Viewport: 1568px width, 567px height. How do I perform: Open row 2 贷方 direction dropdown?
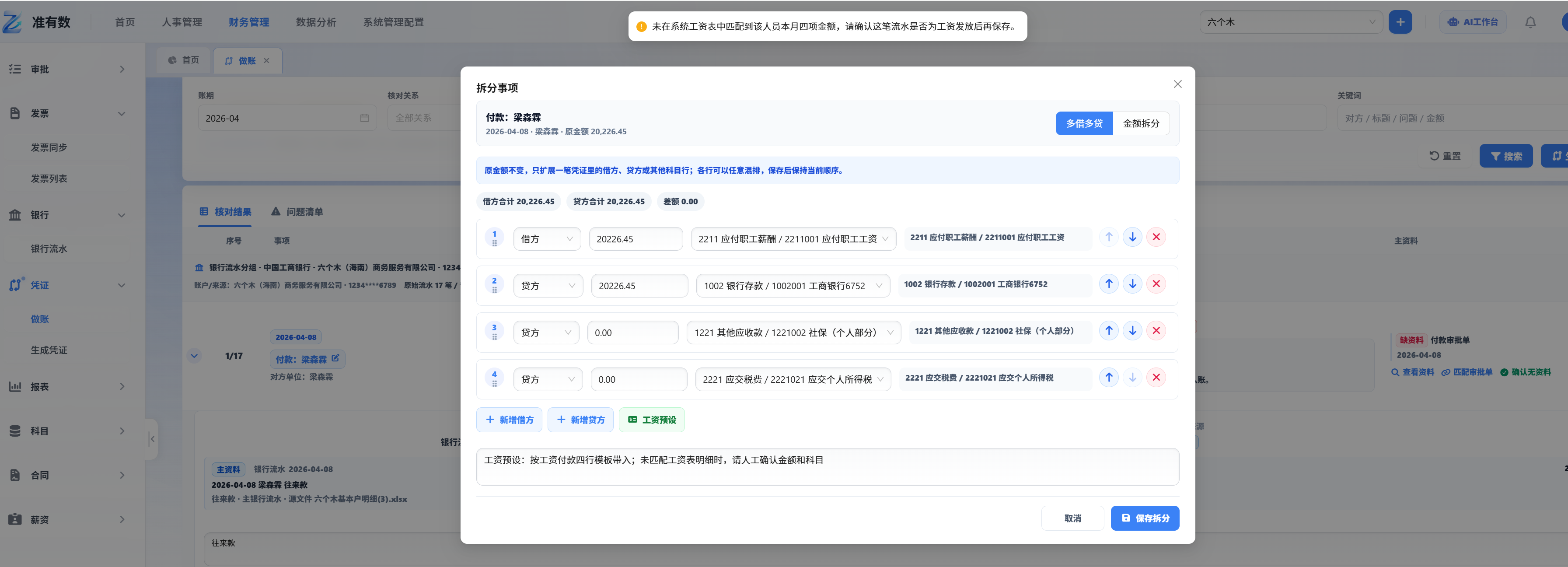pos(548,286)
